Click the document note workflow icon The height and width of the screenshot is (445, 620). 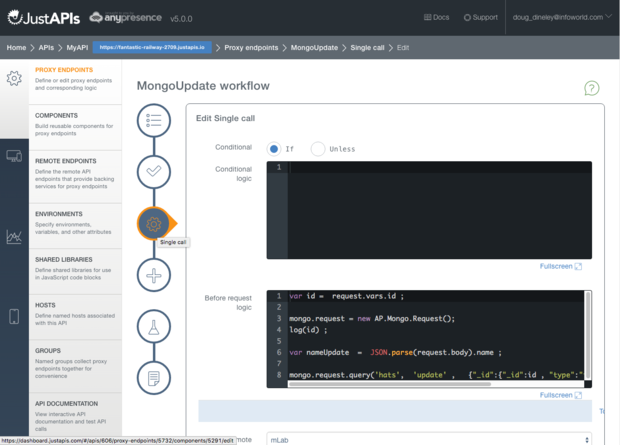tap(154, 378)
